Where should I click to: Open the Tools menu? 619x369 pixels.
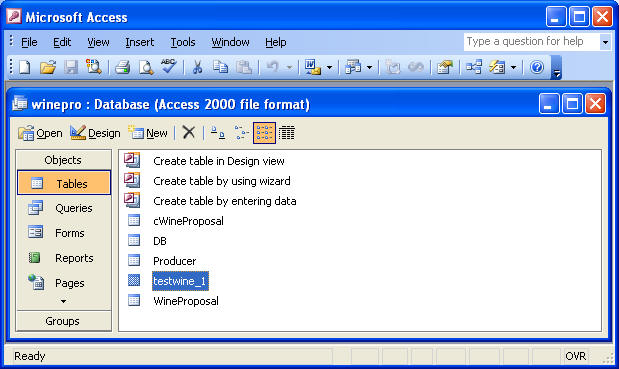click(183, 42)
